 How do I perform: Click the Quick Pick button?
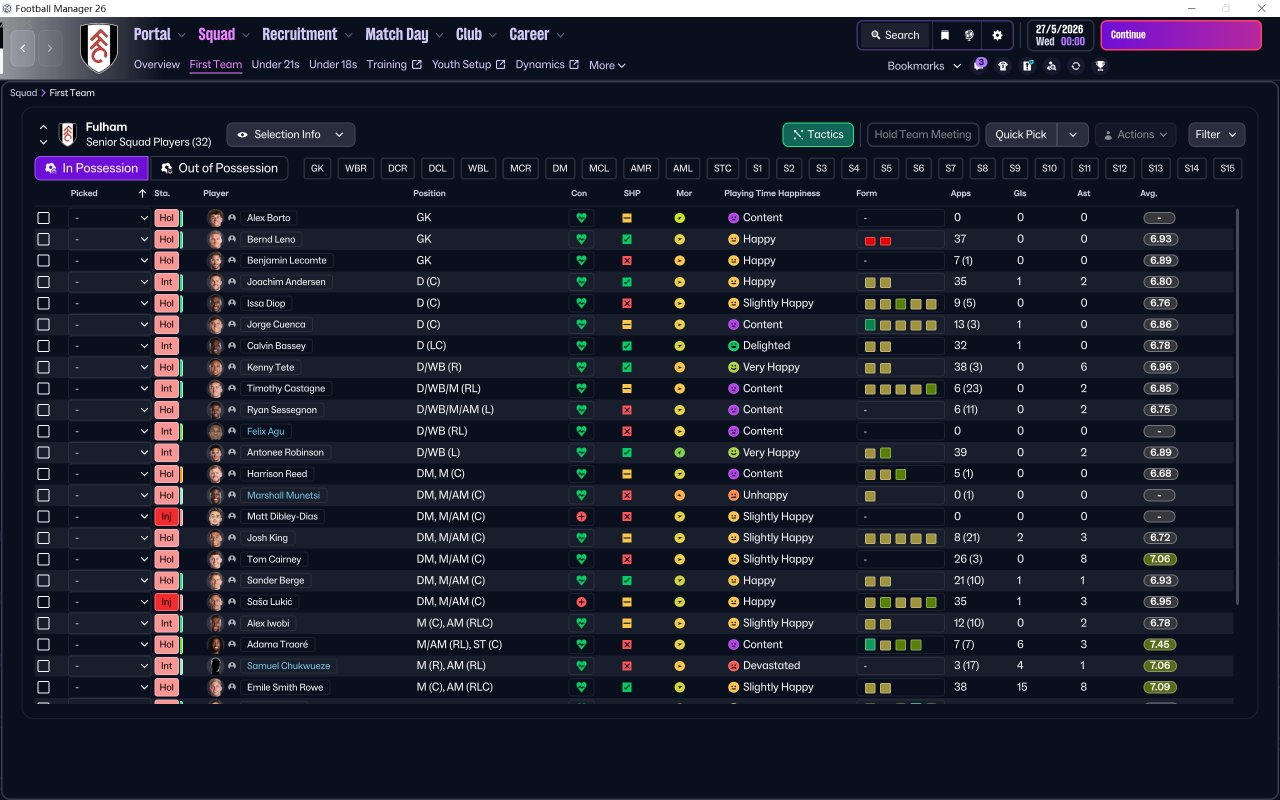(x=1021, y=134)
